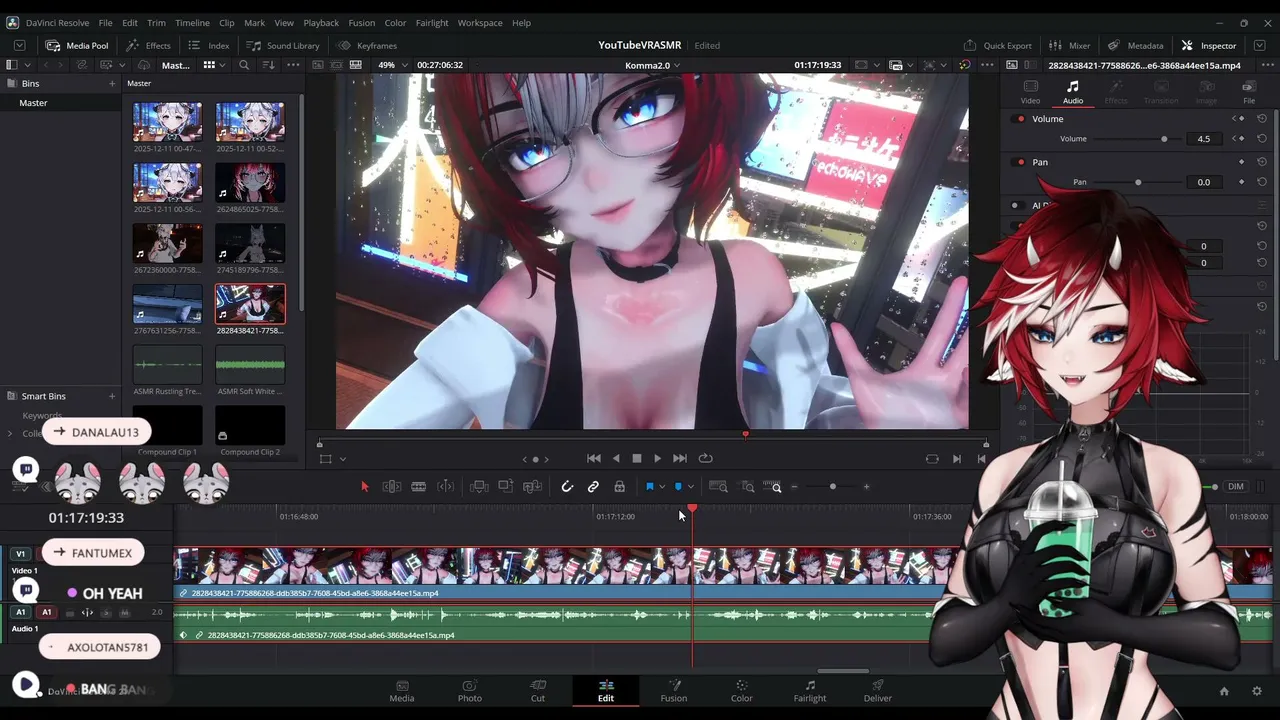Click the Replace Clip timeline icon

click(x=533, y=487)
